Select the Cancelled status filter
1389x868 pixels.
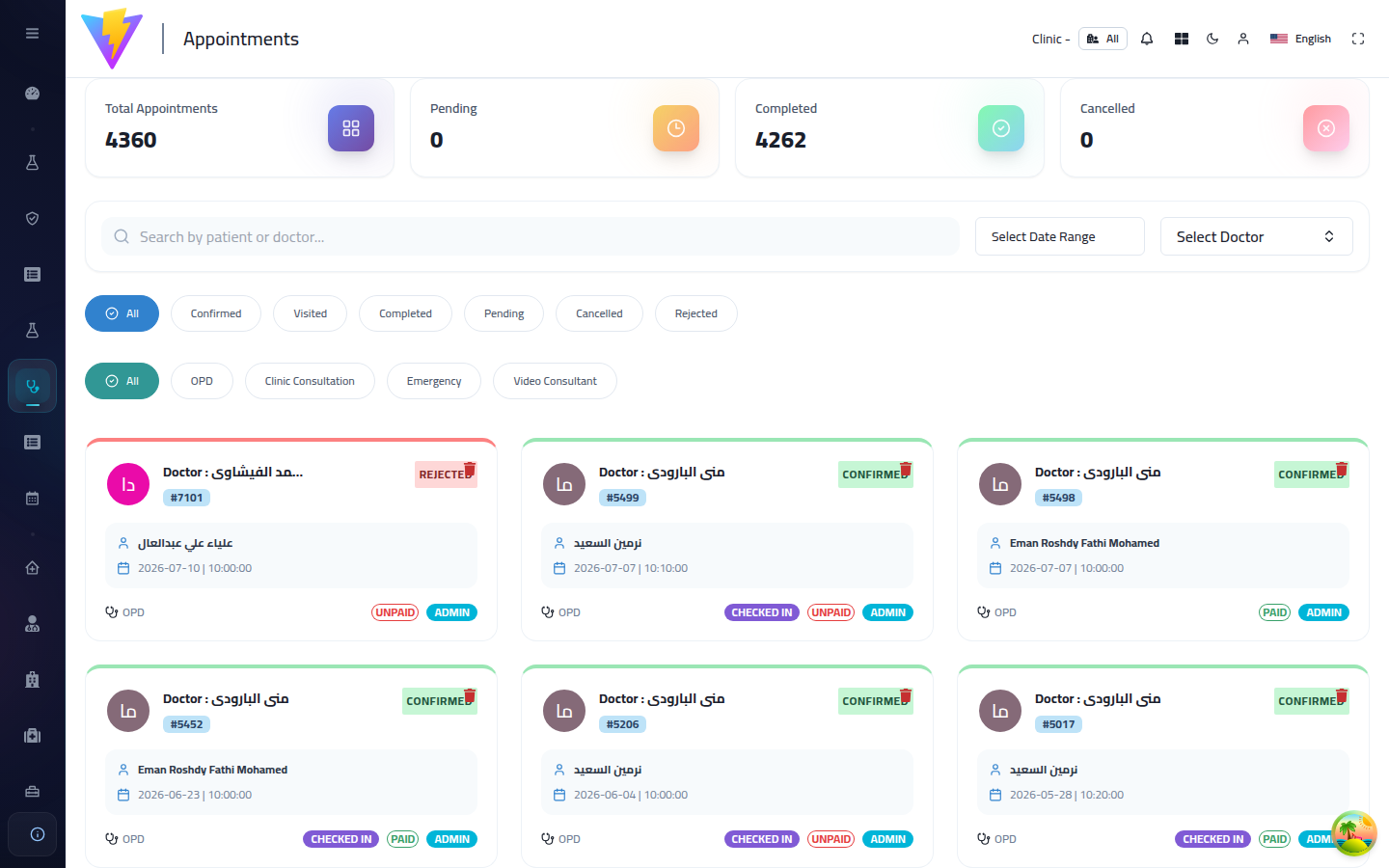pyautogui.click(x=599, y=313)
